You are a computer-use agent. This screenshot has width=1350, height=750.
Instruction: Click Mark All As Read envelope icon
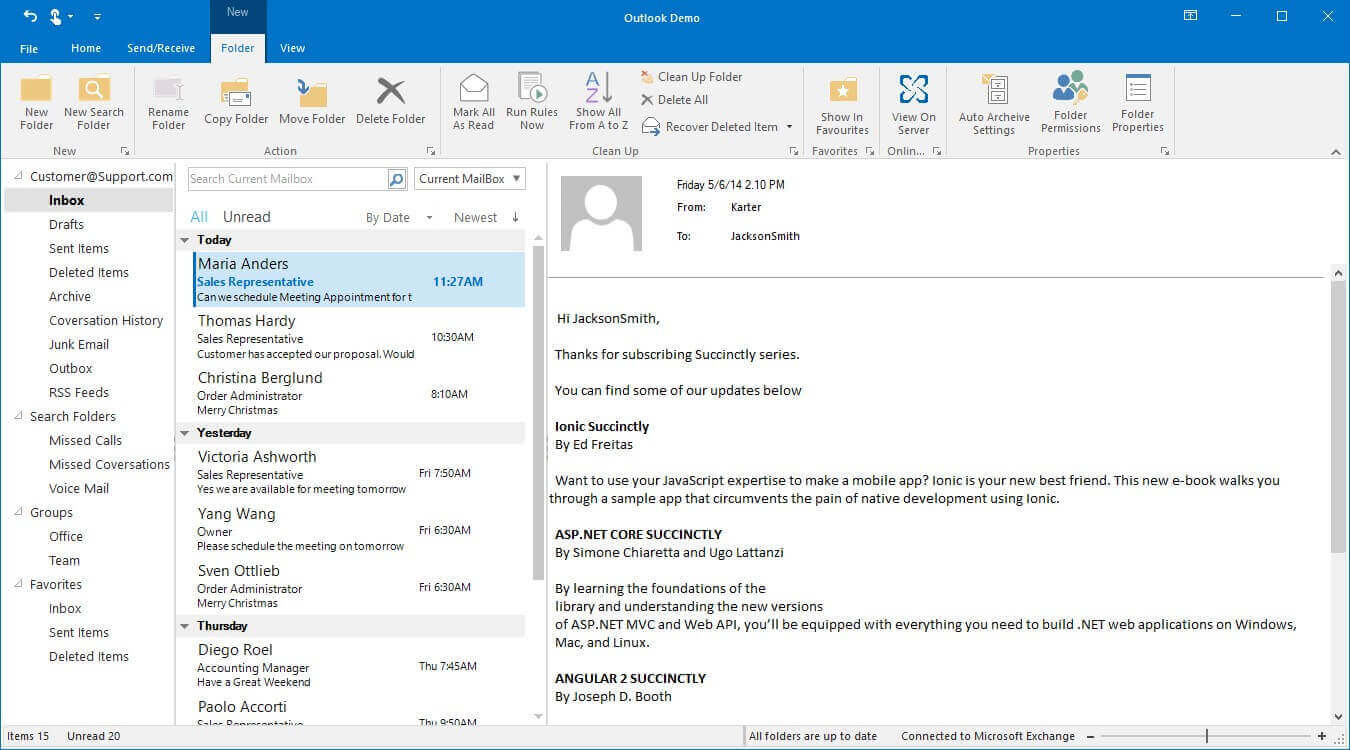pyautogui.click(x=474, y=88)
